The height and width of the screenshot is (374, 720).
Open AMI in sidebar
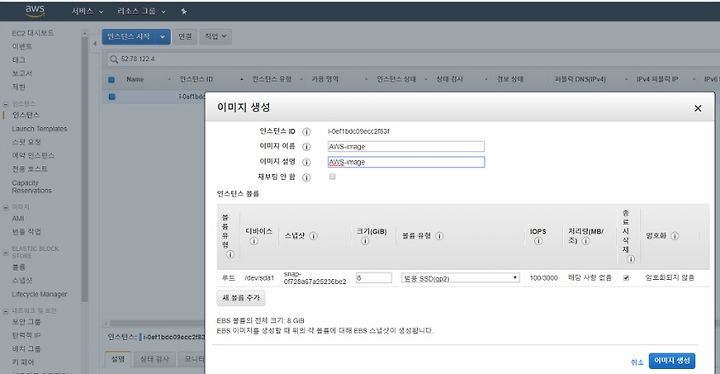(18, 219)
